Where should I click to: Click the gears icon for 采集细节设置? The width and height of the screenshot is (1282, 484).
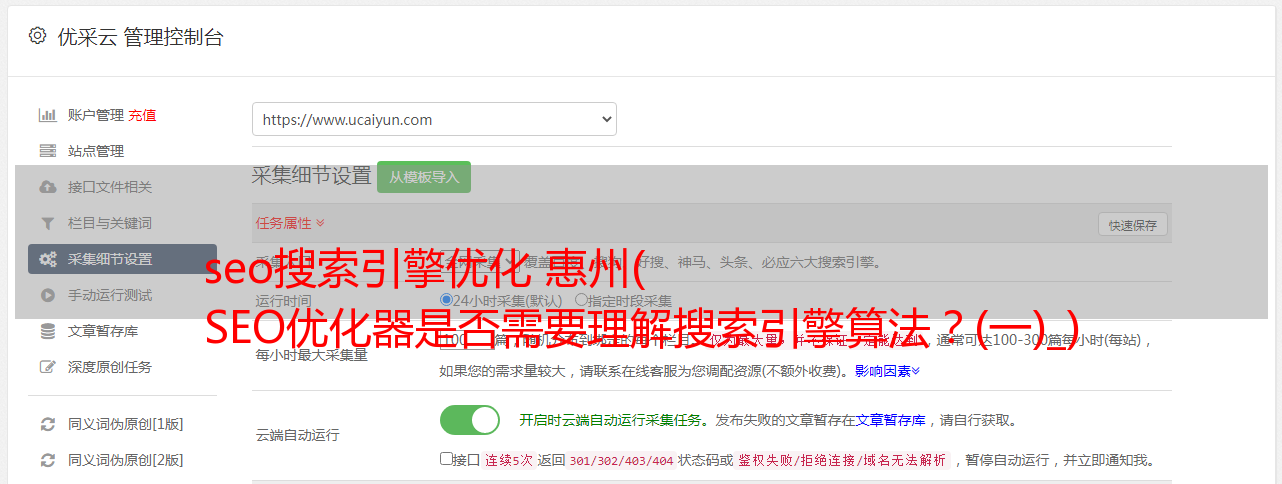(47, 259)
